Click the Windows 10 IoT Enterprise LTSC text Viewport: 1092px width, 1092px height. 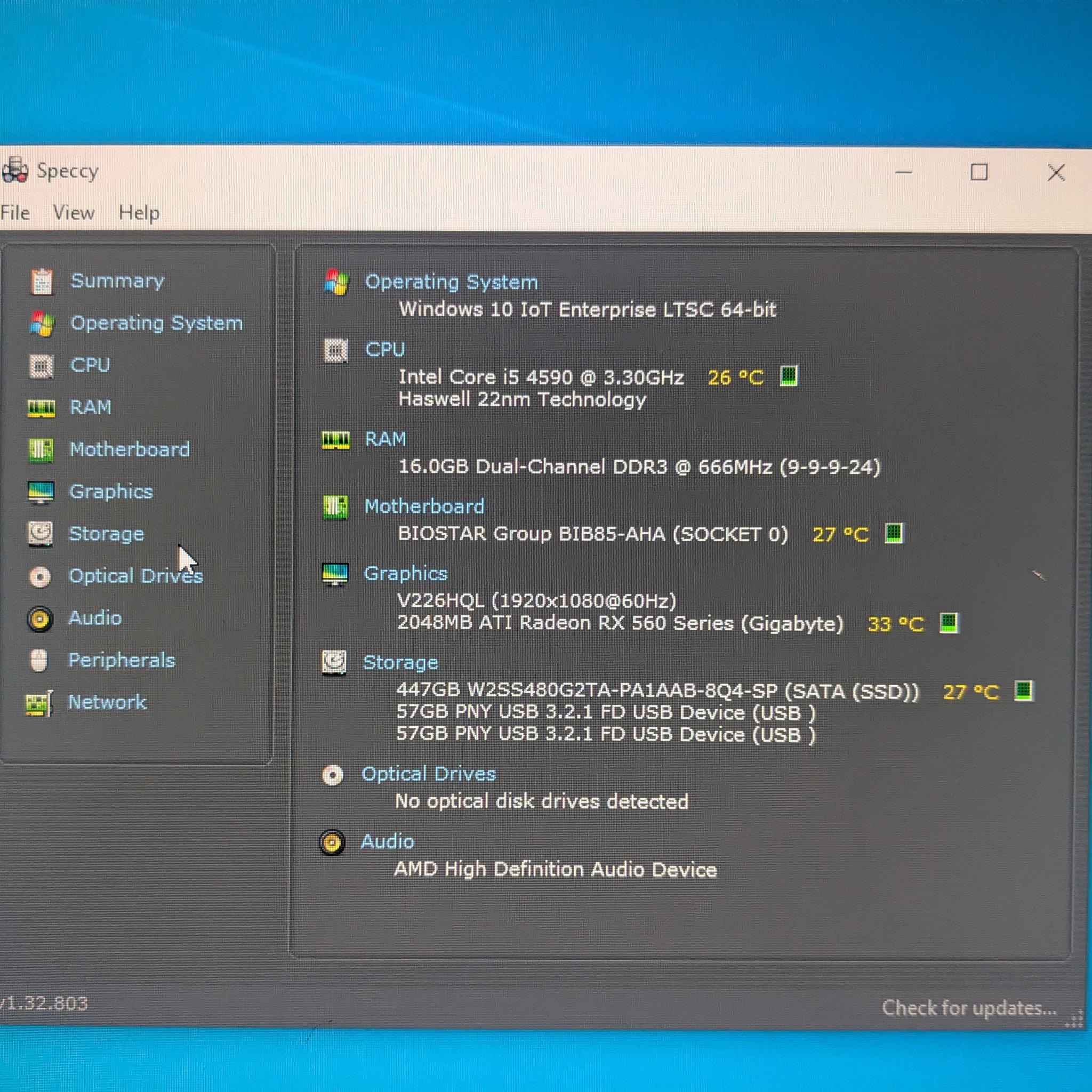[x=587, y=309]
